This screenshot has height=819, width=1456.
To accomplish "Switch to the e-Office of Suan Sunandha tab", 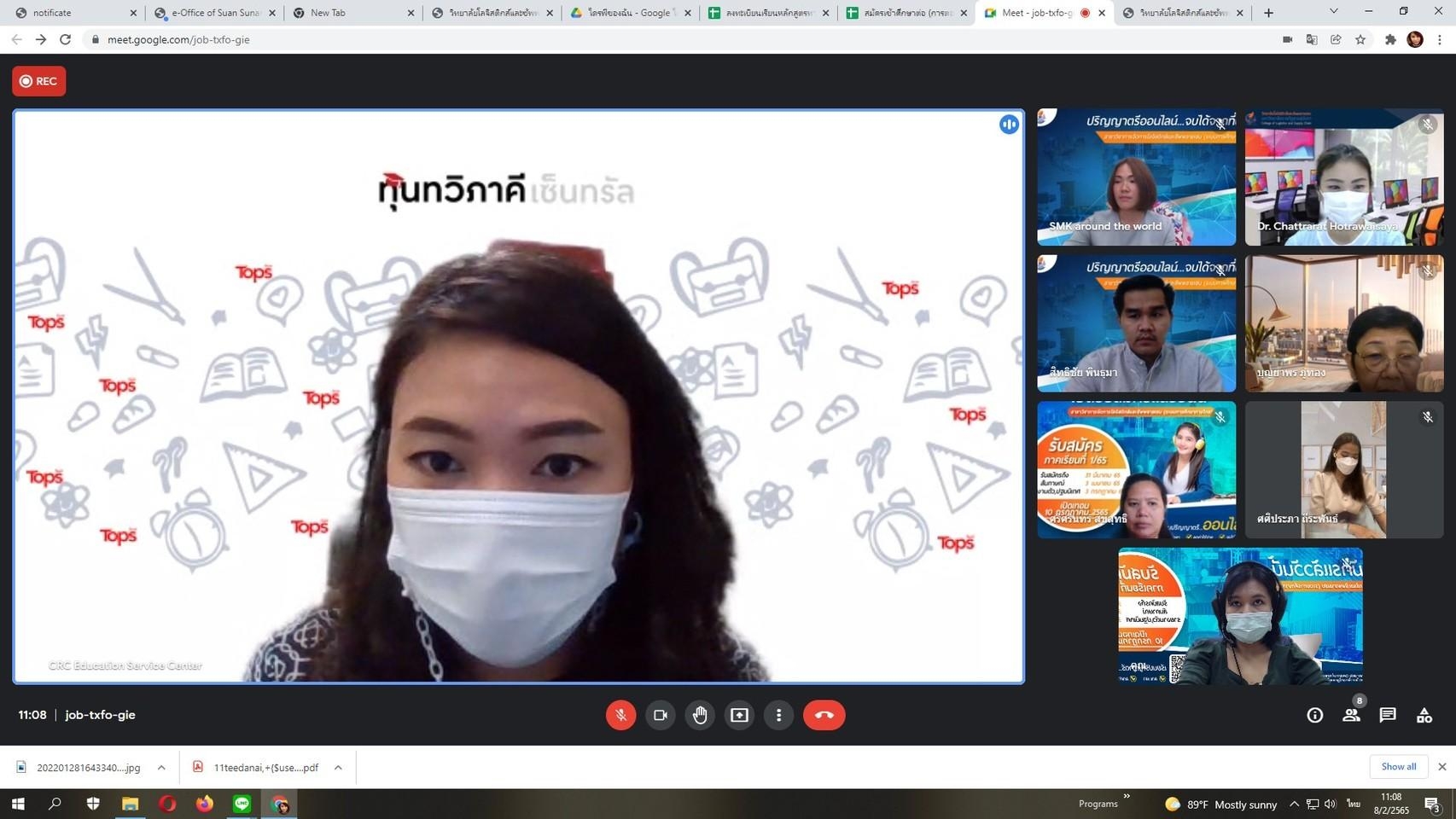I will click(x=215, y=13).
